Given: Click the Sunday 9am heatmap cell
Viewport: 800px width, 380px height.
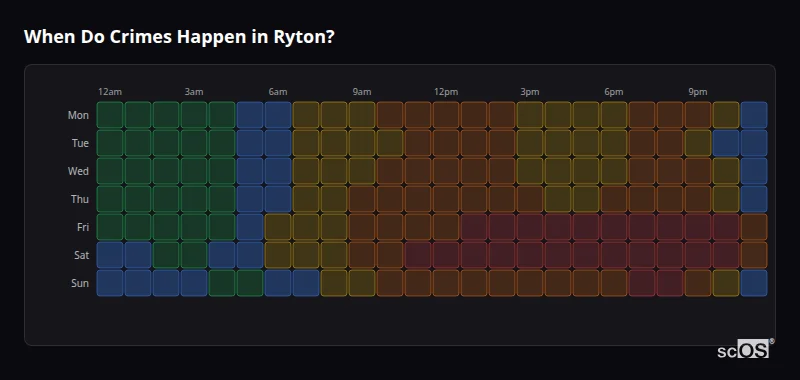Looking at the screenshot, I should [362, 283].
